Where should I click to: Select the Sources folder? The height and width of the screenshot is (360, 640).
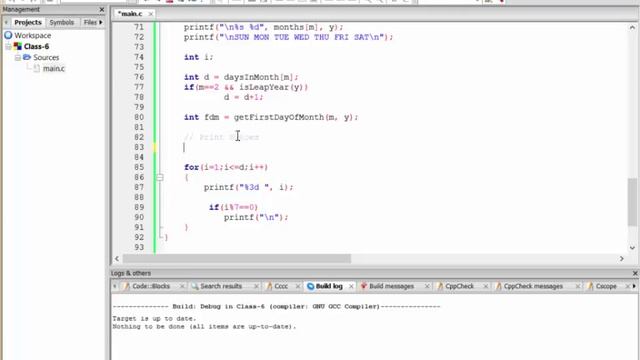pyautogui.click(x=46, y=58)
